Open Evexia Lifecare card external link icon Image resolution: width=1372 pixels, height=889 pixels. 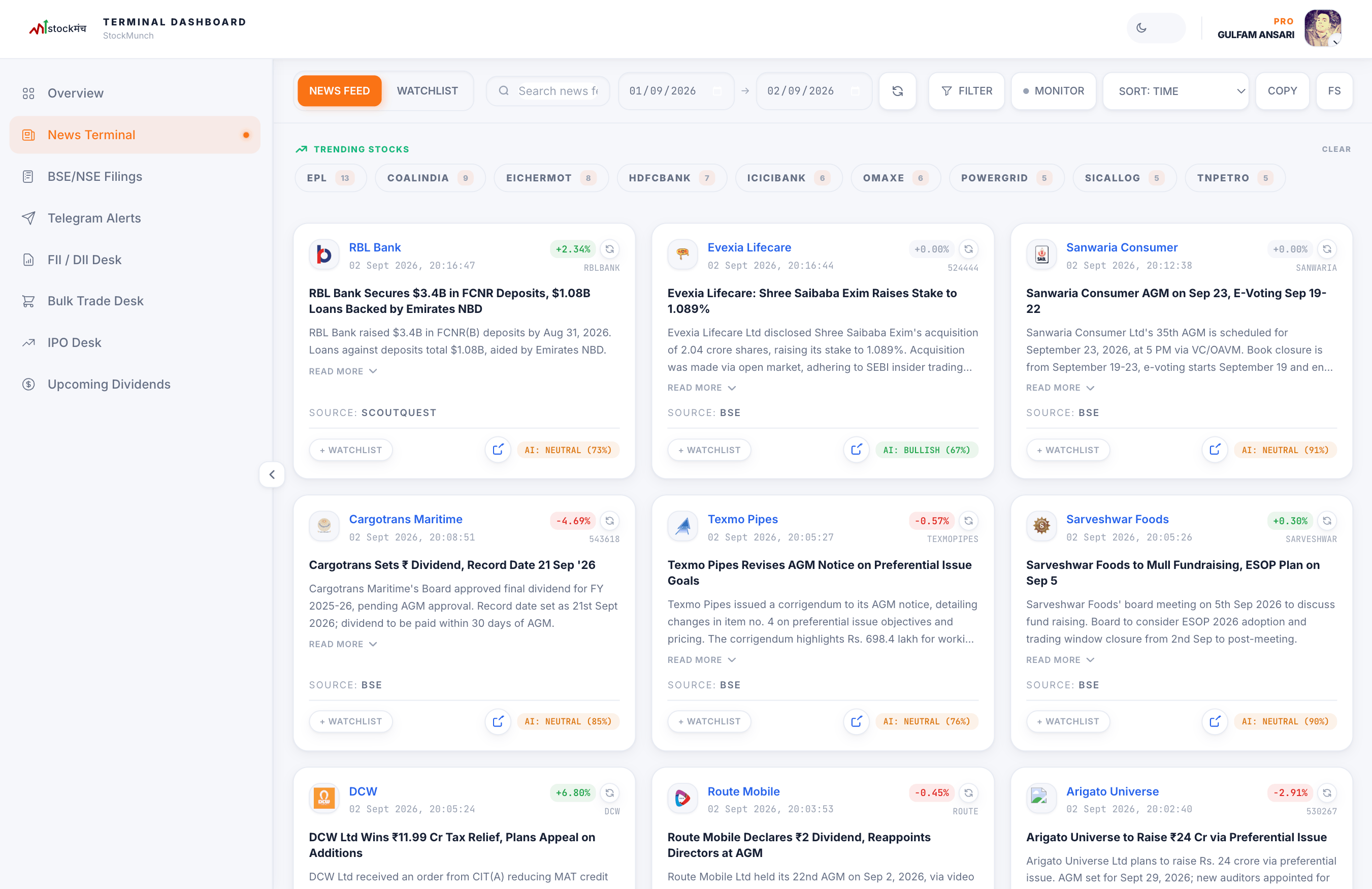(856, 450)
